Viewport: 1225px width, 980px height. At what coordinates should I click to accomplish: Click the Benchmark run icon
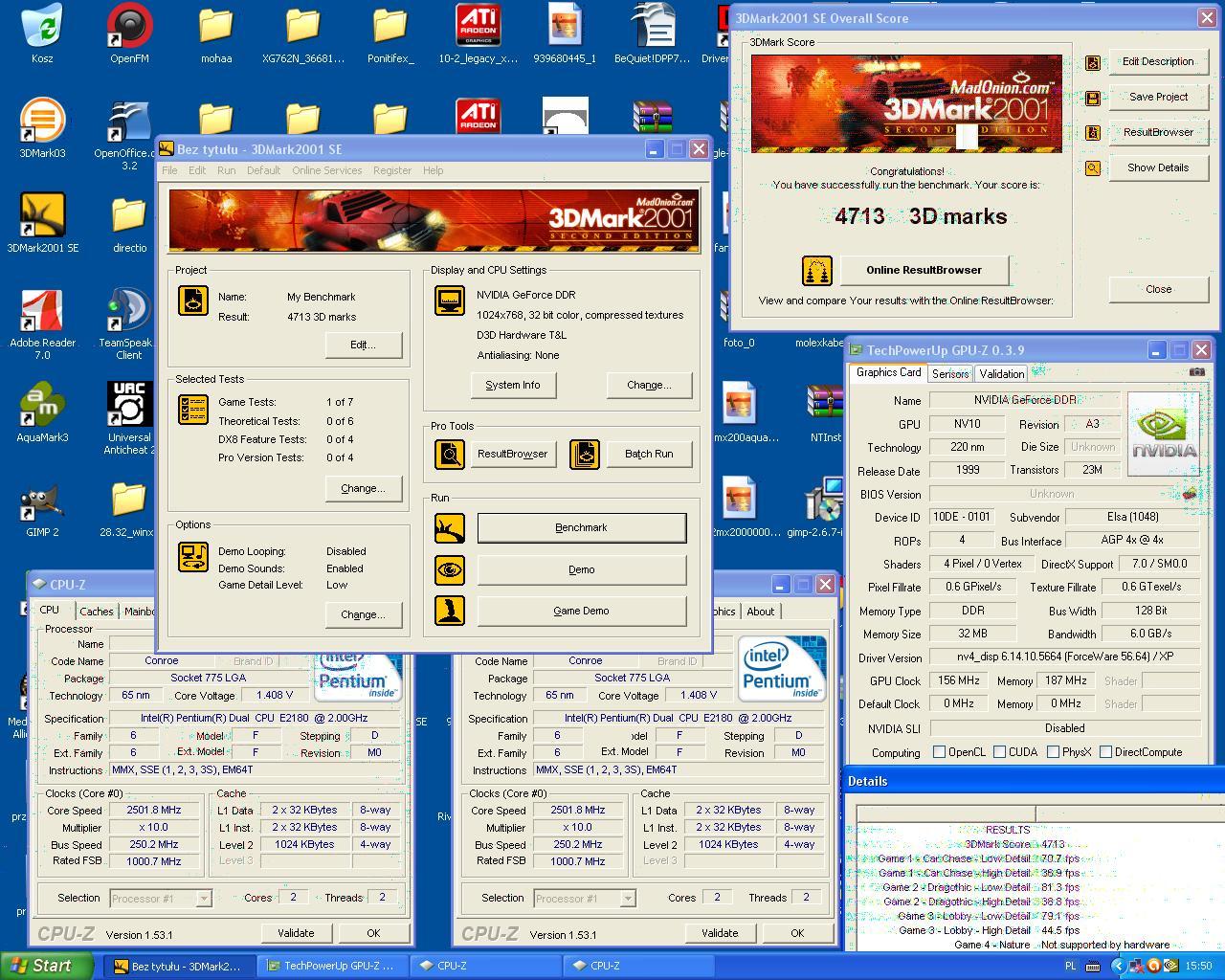pos(450,527)
